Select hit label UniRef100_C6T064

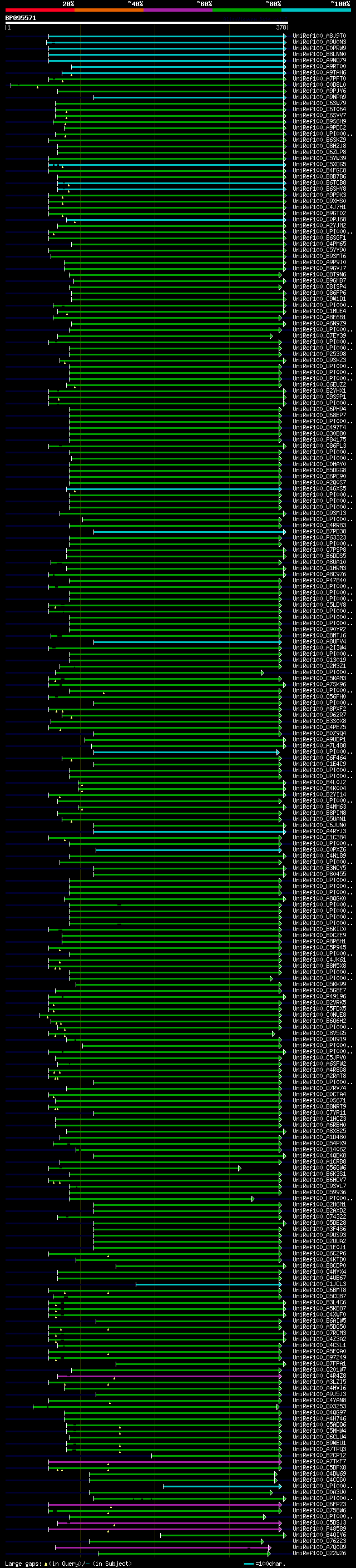(319, 109)
